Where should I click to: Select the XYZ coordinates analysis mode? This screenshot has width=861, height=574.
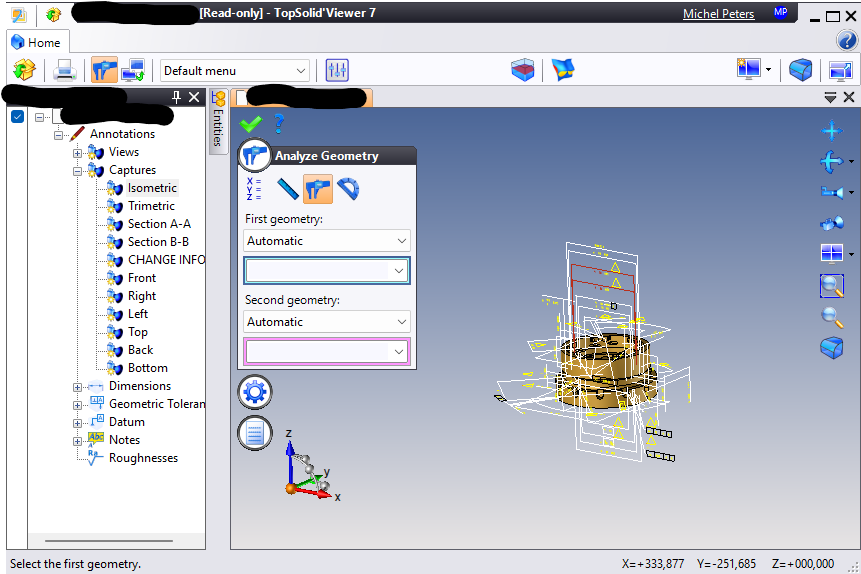coord(254,189)
